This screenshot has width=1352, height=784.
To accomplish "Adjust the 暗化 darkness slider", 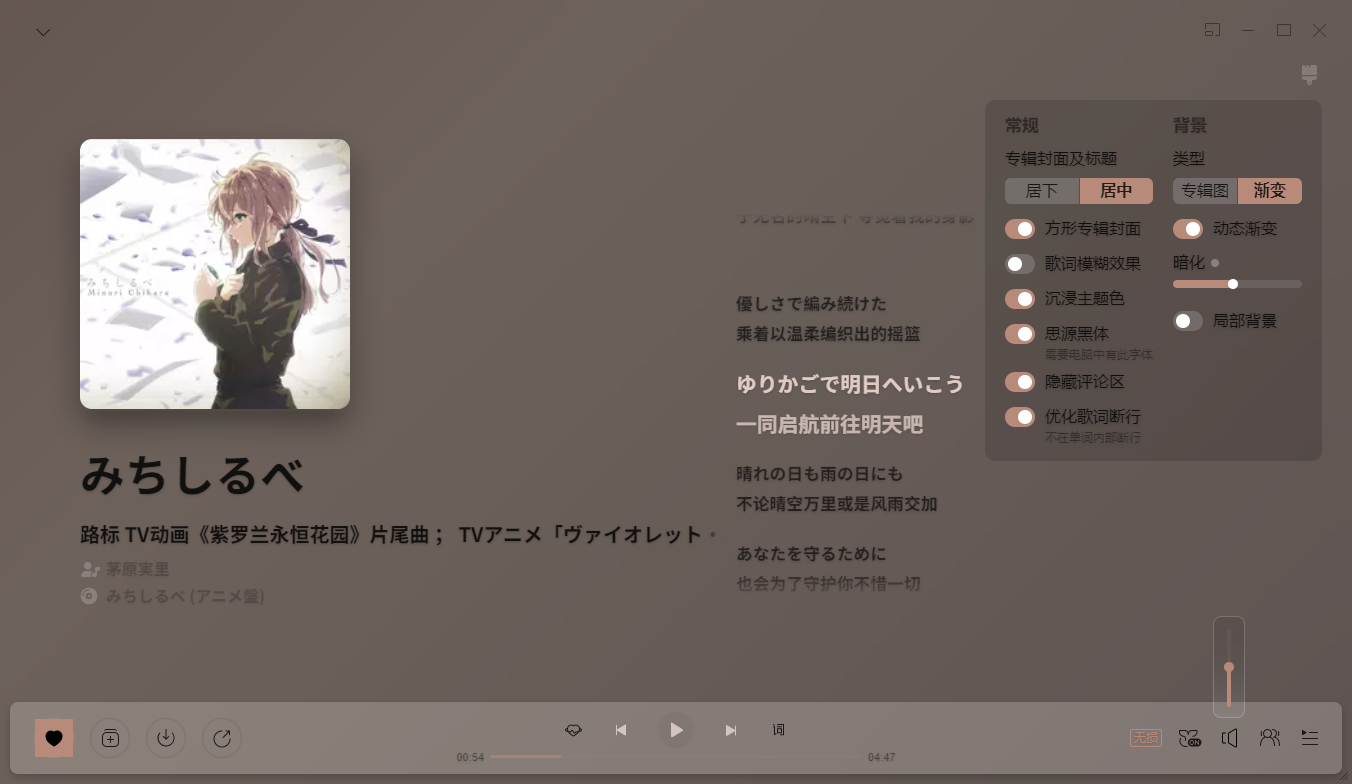I will (1235, 284).
